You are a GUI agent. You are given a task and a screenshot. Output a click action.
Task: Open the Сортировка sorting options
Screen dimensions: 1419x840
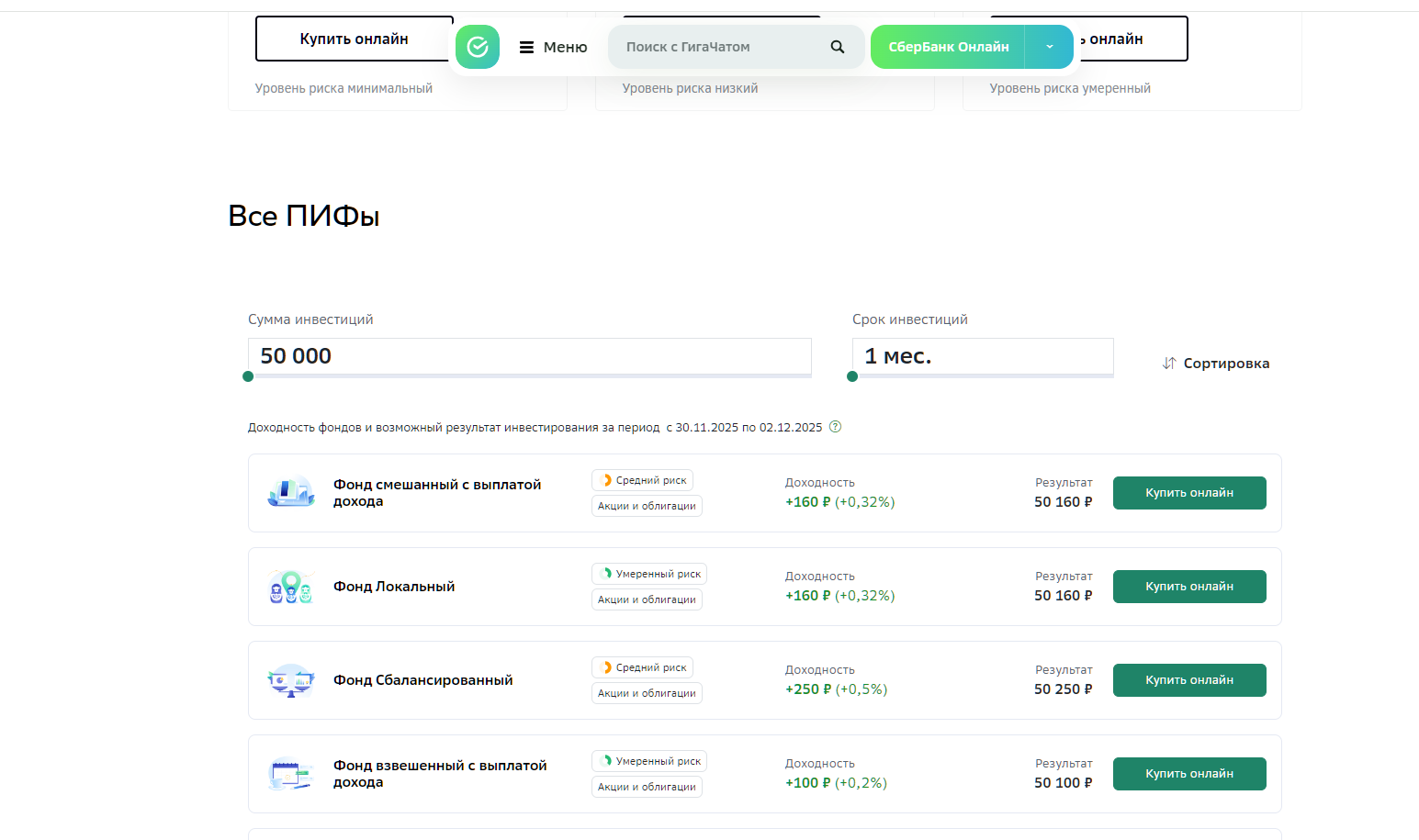pyautogui.click(x=1215, y=364)
